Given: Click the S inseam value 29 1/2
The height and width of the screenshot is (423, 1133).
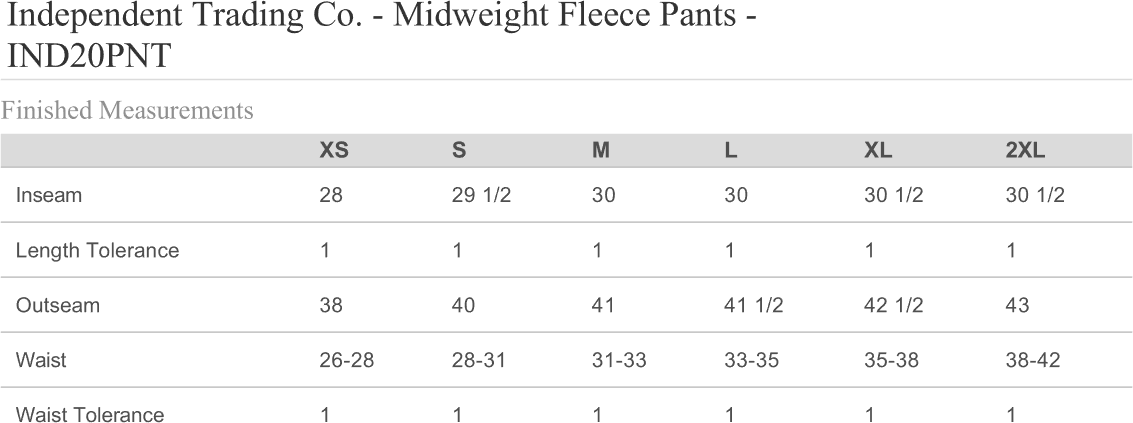Looking at the screenshot, I should pos(482,196).
